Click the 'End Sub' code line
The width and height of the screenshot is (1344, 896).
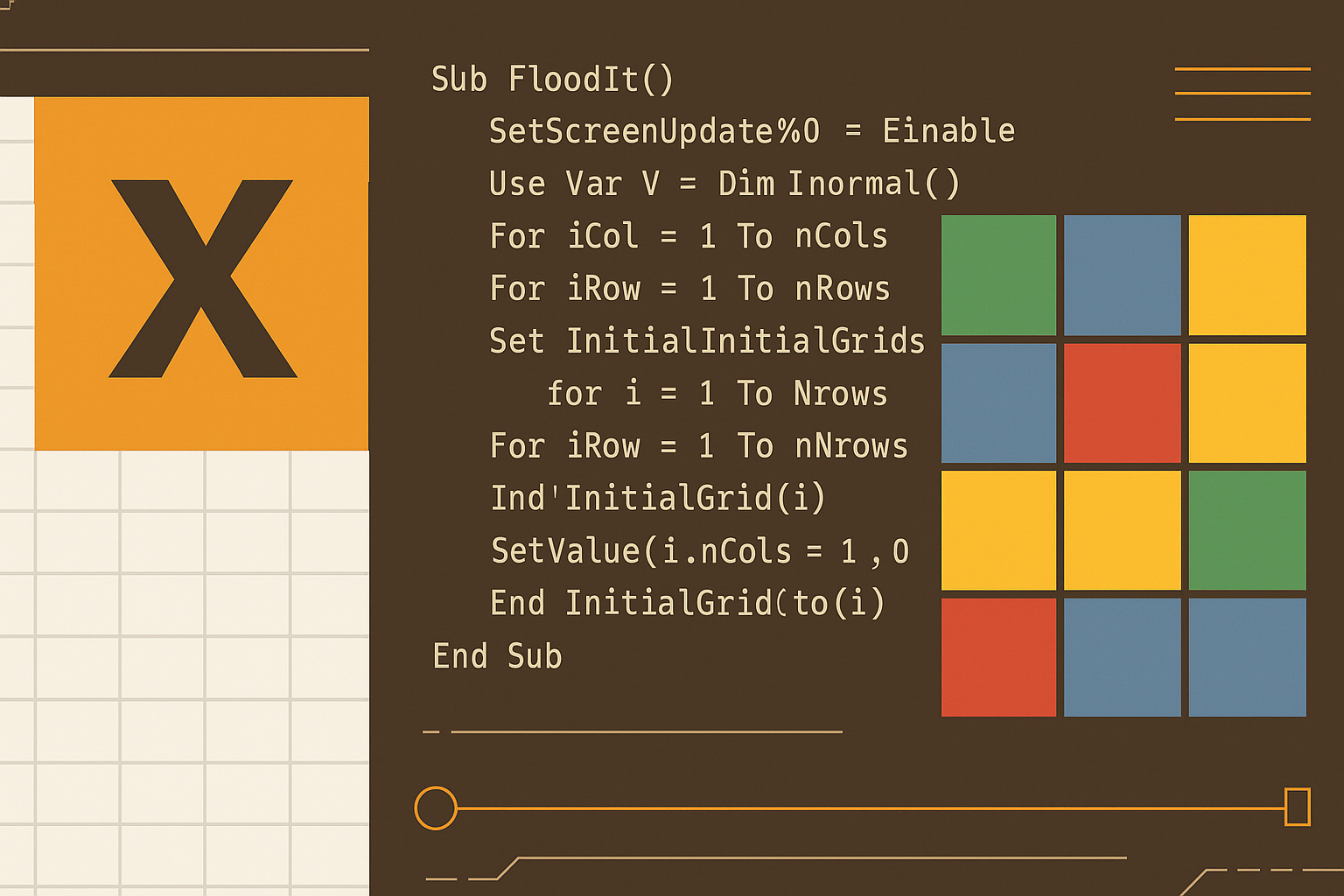[x=497, y=656]
